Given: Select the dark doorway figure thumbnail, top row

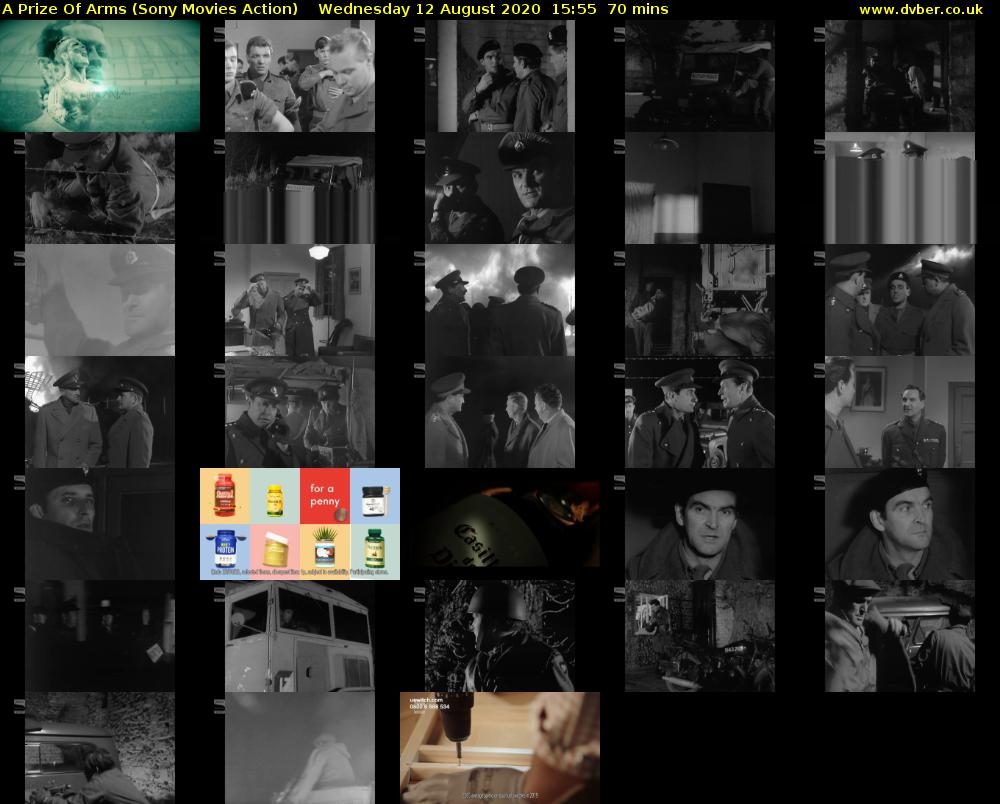Looking at the screenshot, I should tap(900, 76).
